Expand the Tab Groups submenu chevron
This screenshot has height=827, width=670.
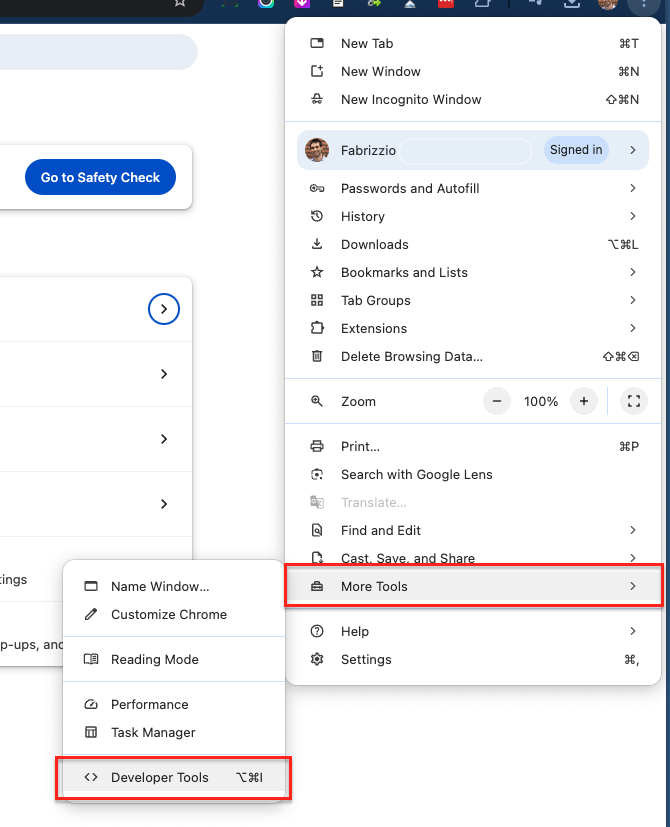633,301
